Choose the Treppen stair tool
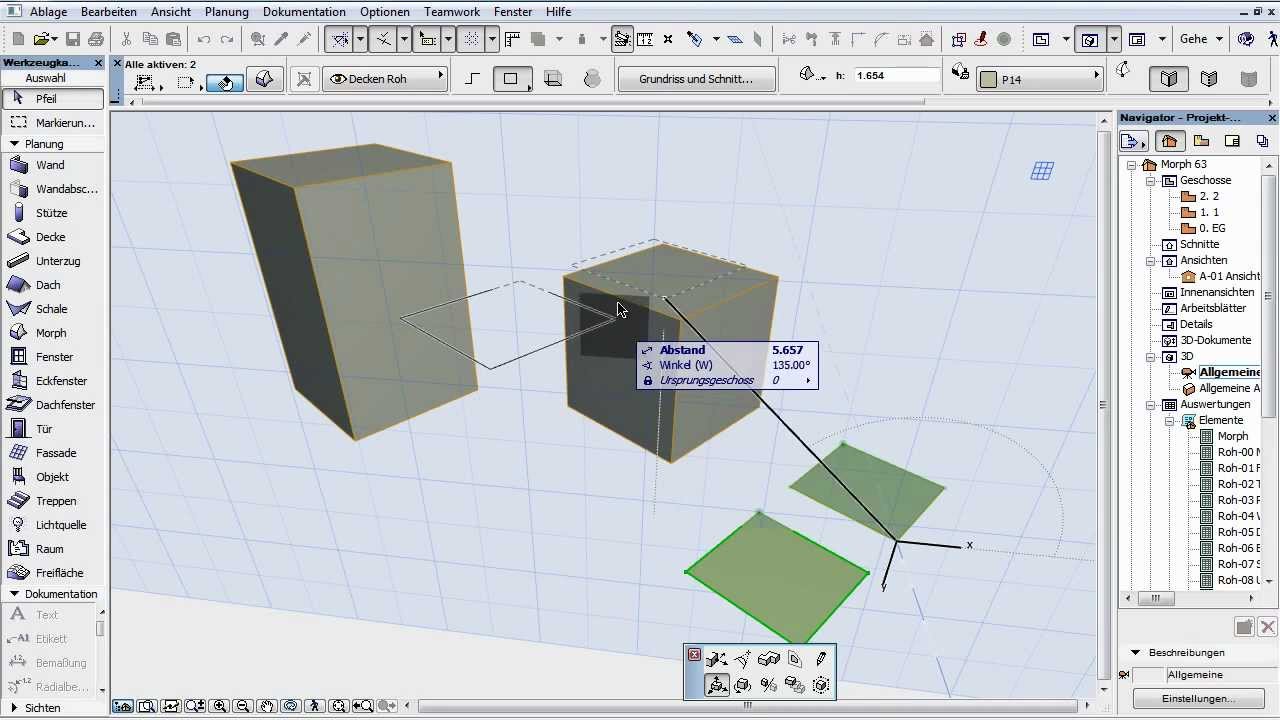 tap(52, 501)
